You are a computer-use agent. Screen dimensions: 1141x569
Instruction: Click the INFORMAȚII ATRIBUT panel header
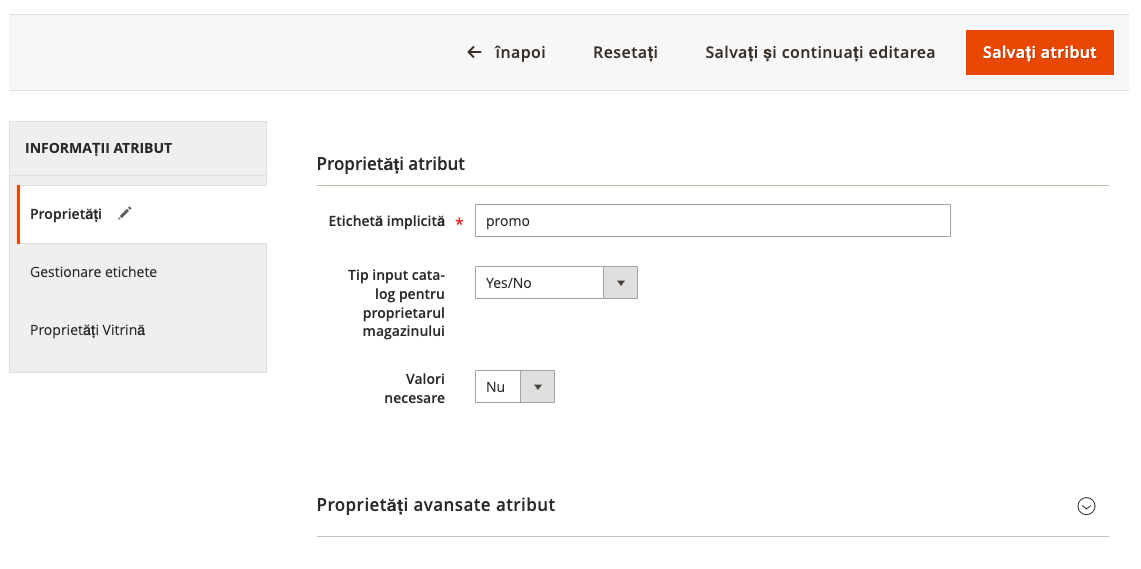point(138,148)
